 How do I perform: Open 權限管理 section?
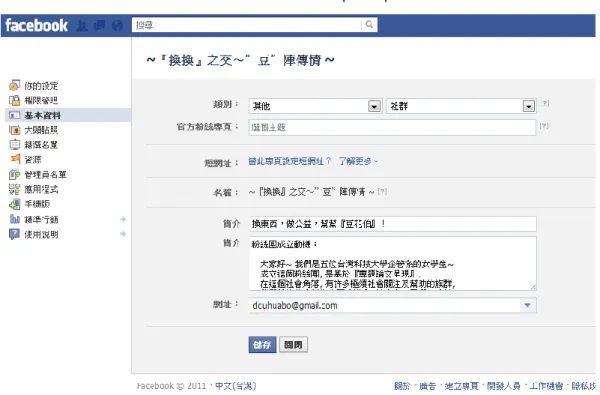pos(41,101)
